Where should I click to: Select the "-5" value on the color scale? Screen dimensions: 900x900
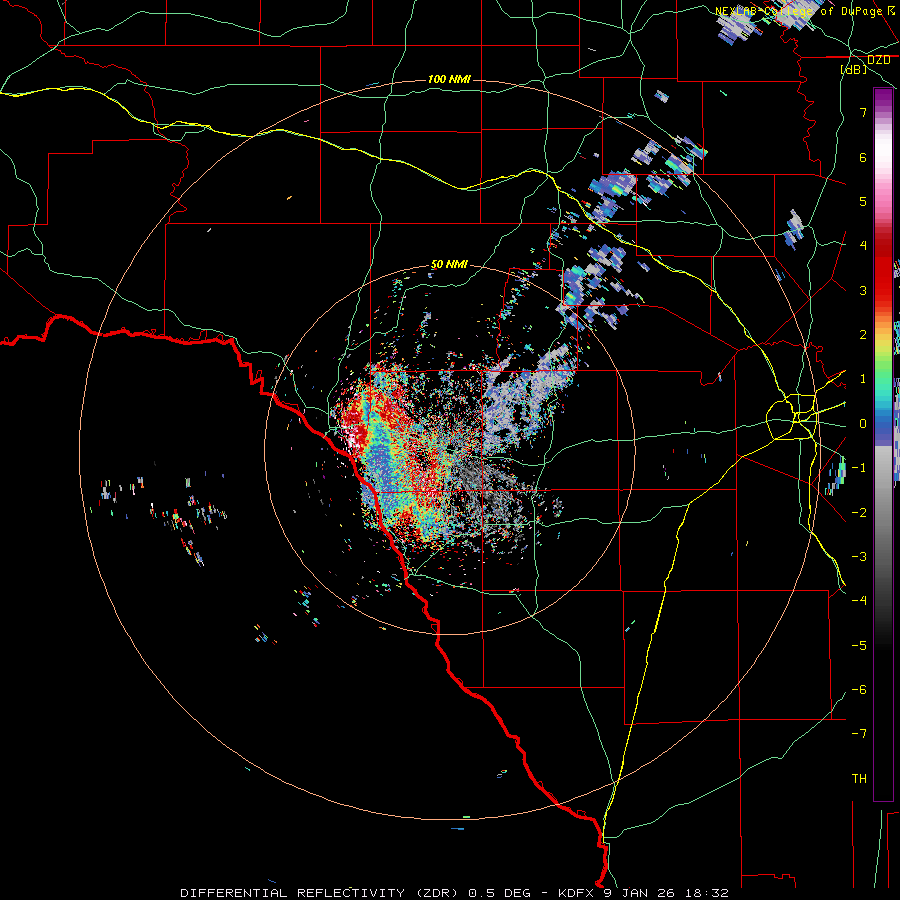pos(859,645)
